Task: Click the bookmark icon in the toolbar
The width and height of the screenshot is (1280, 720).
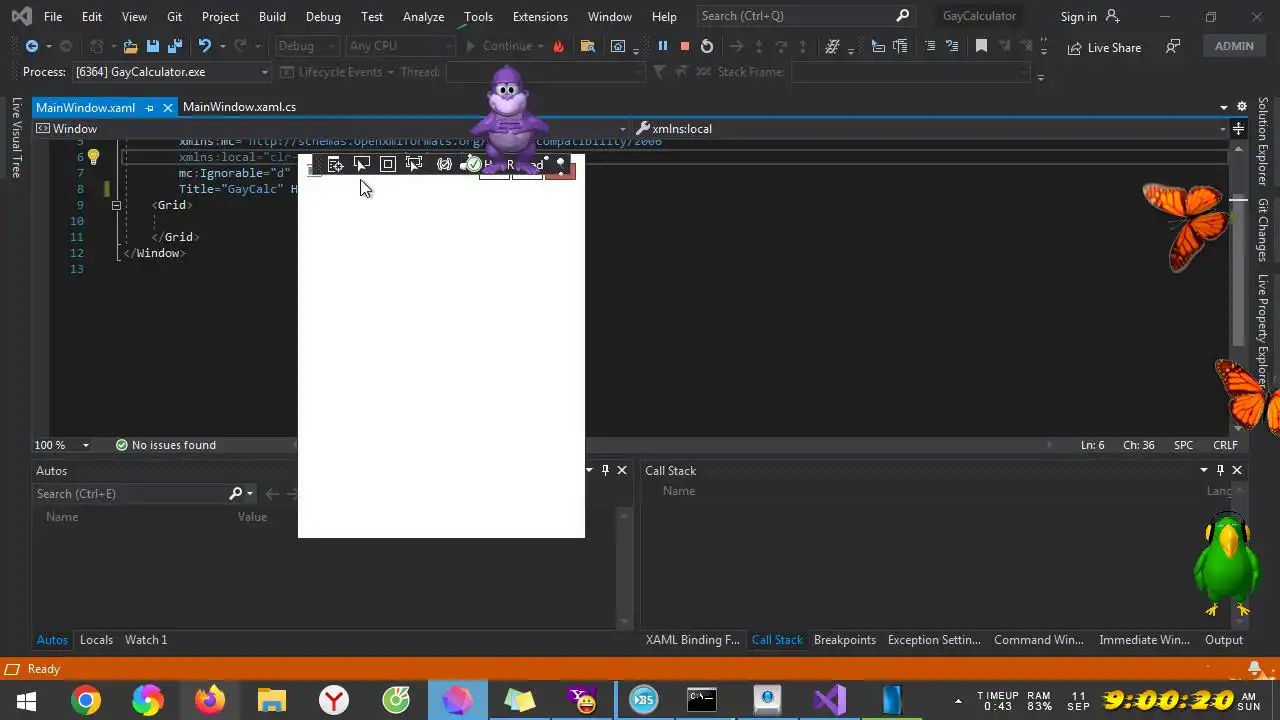Action: point(981,46)
